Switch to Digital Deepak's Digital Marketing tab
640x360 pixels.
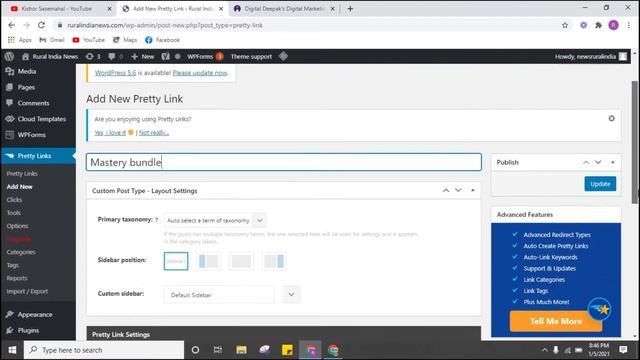click(284, 9)
